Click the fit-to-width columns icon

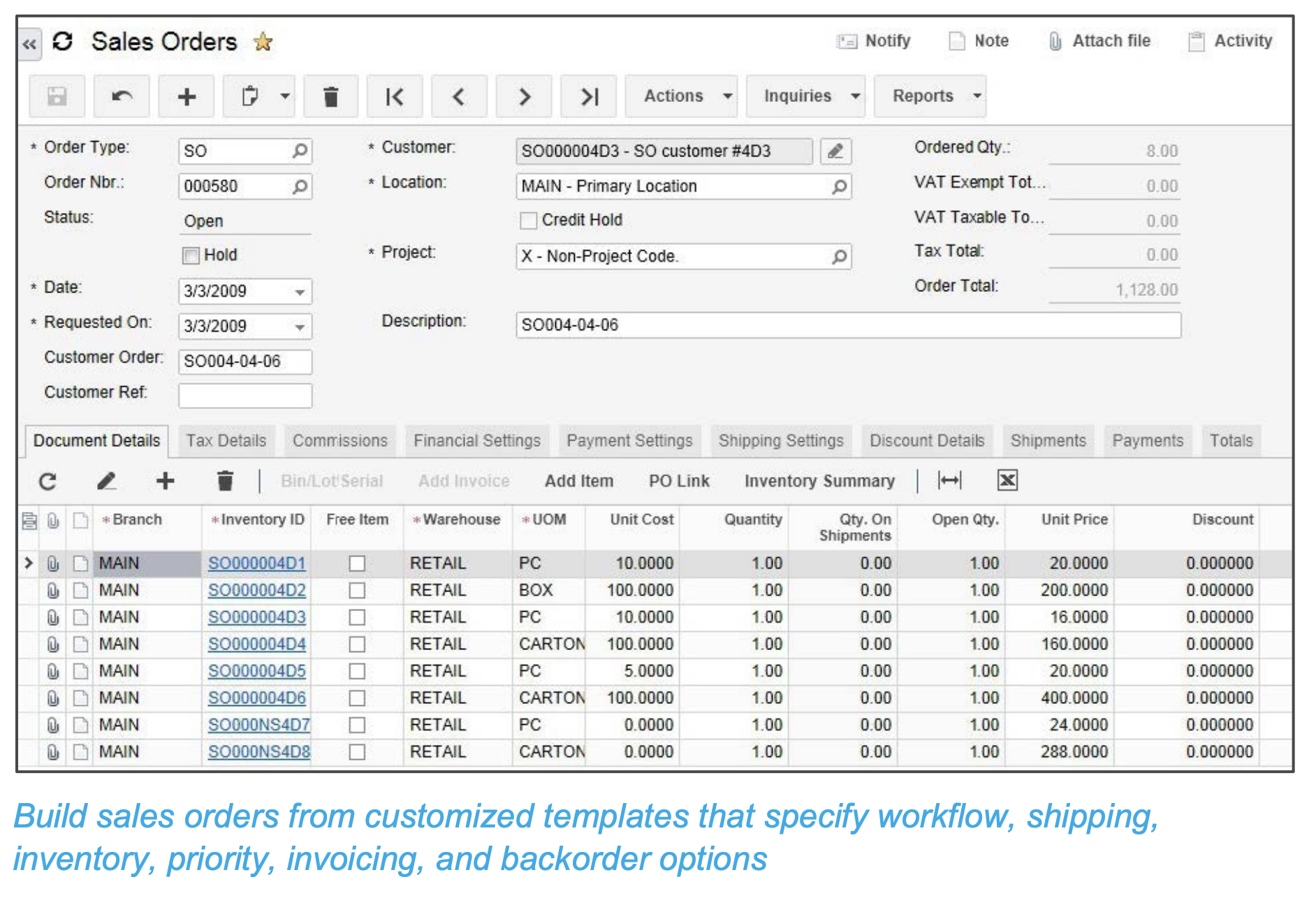tap(949, 480)
